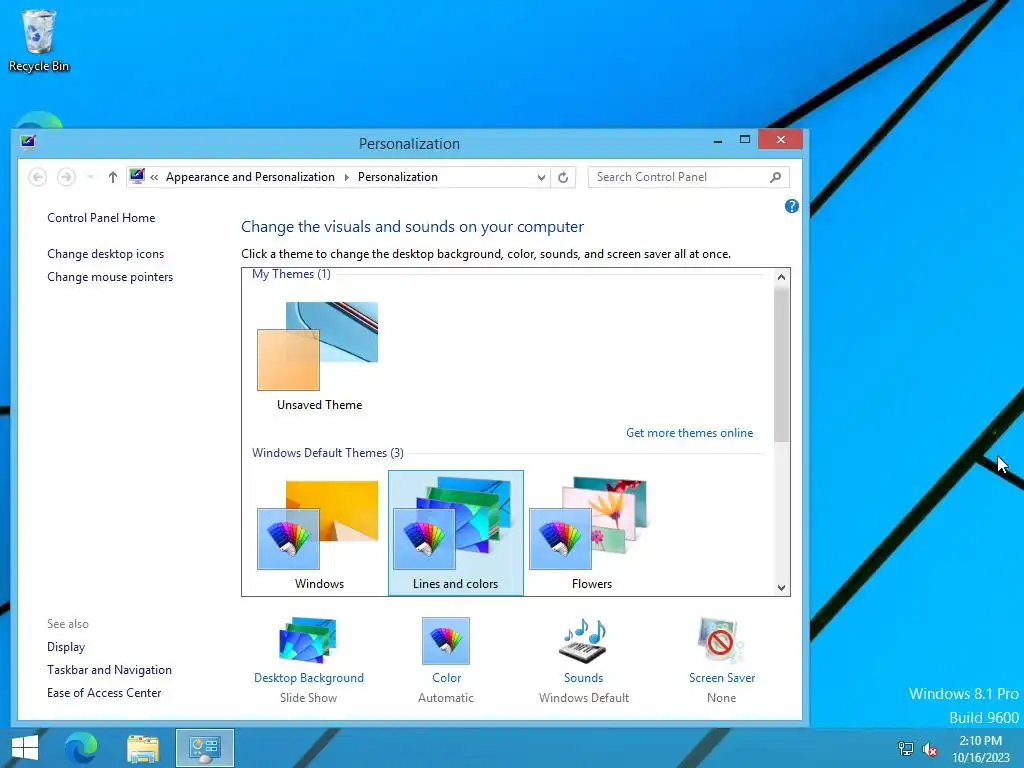Click the search magnifier icon
Image resolution: width=1024 pixels, height=768 pixels.
775,177
